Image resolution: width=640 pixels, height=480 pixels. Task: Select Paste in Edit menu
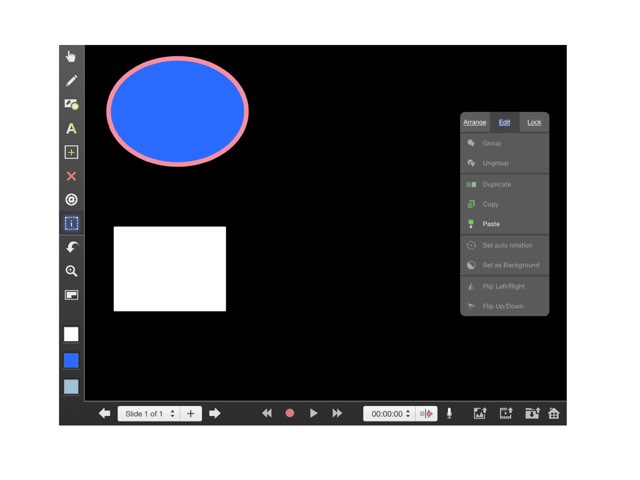pyautogui.click(x=504, y=224)
